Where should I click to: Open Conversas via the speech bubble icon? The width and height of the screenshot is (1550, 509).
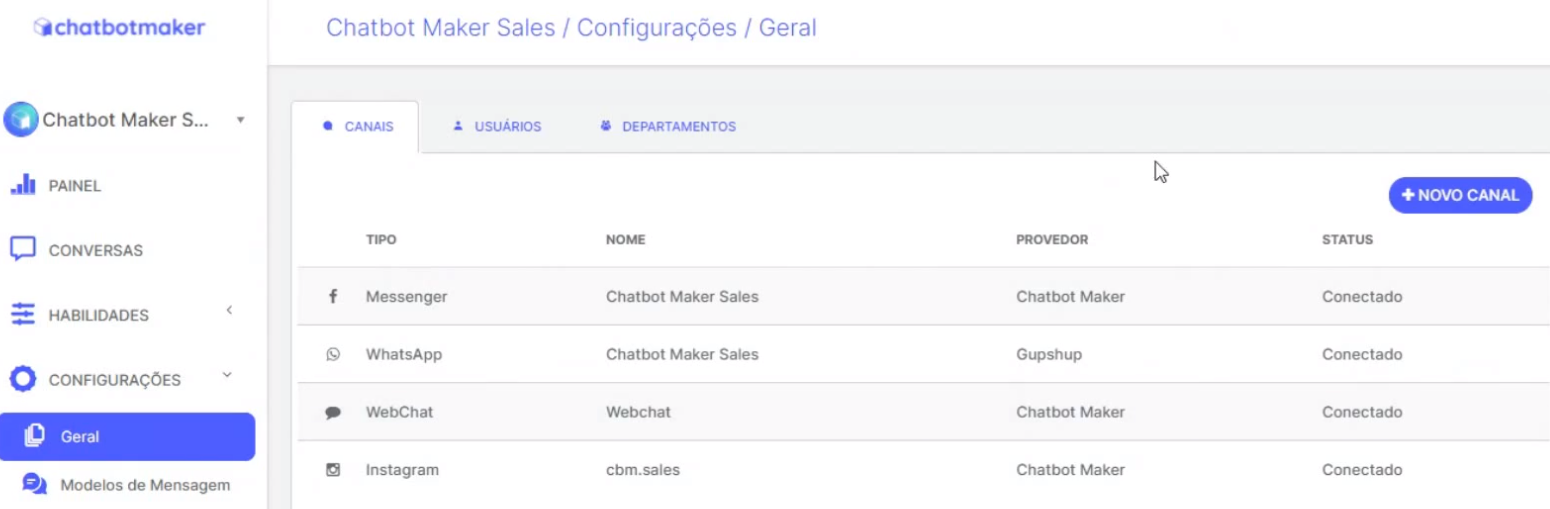point(23,249)
